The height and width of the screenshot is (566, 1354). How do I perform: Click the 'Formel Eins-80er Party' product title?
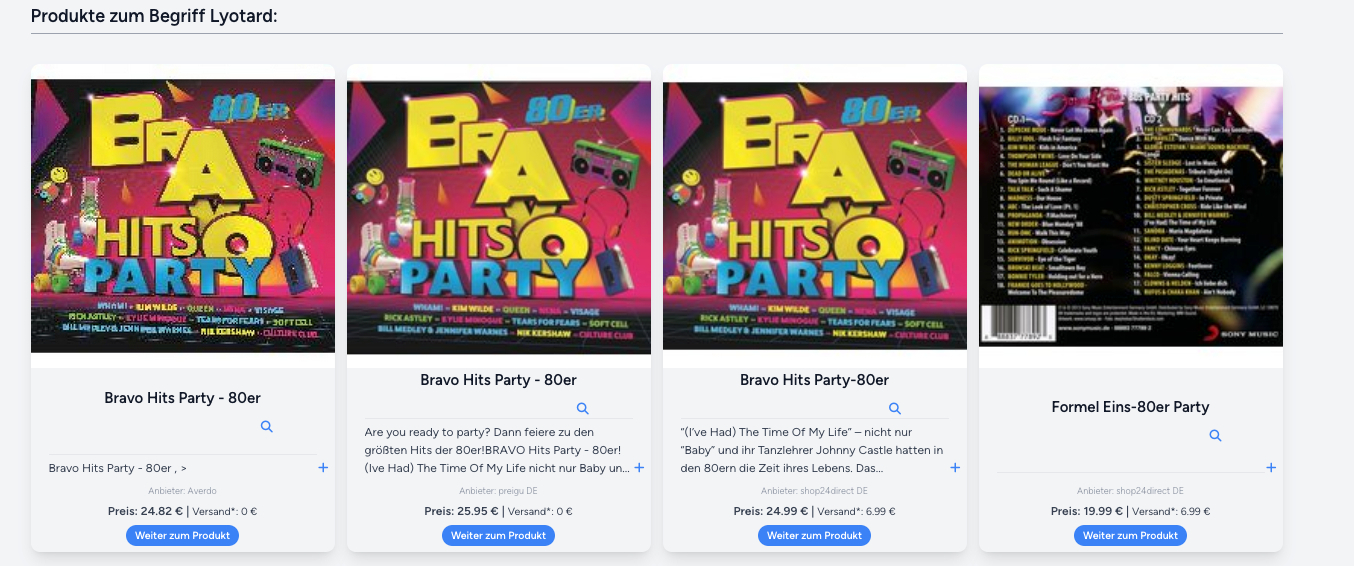[x=1130, y=407]
